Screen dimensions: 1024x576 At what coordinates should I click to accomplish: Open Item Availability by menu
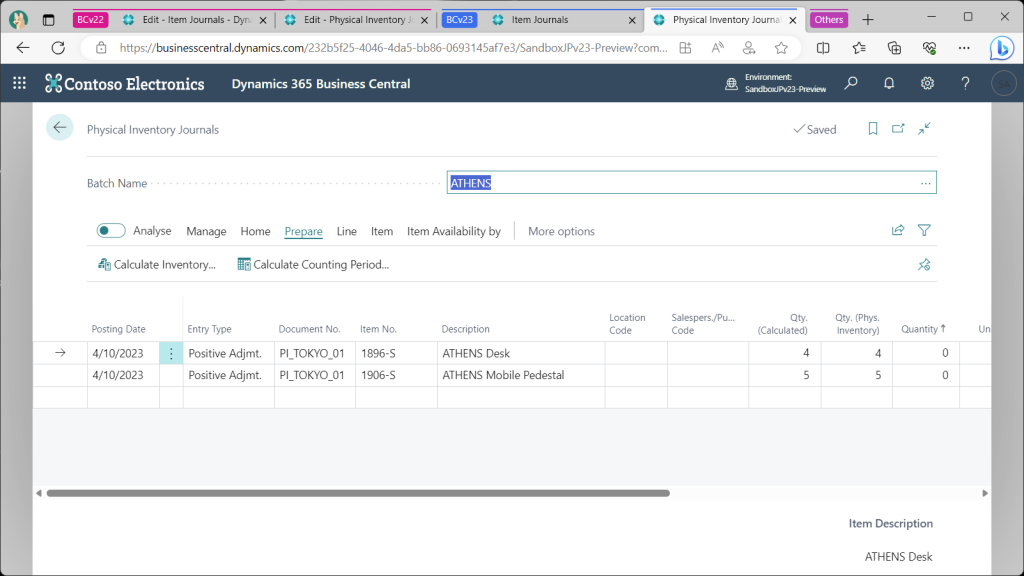coord(454,231)
